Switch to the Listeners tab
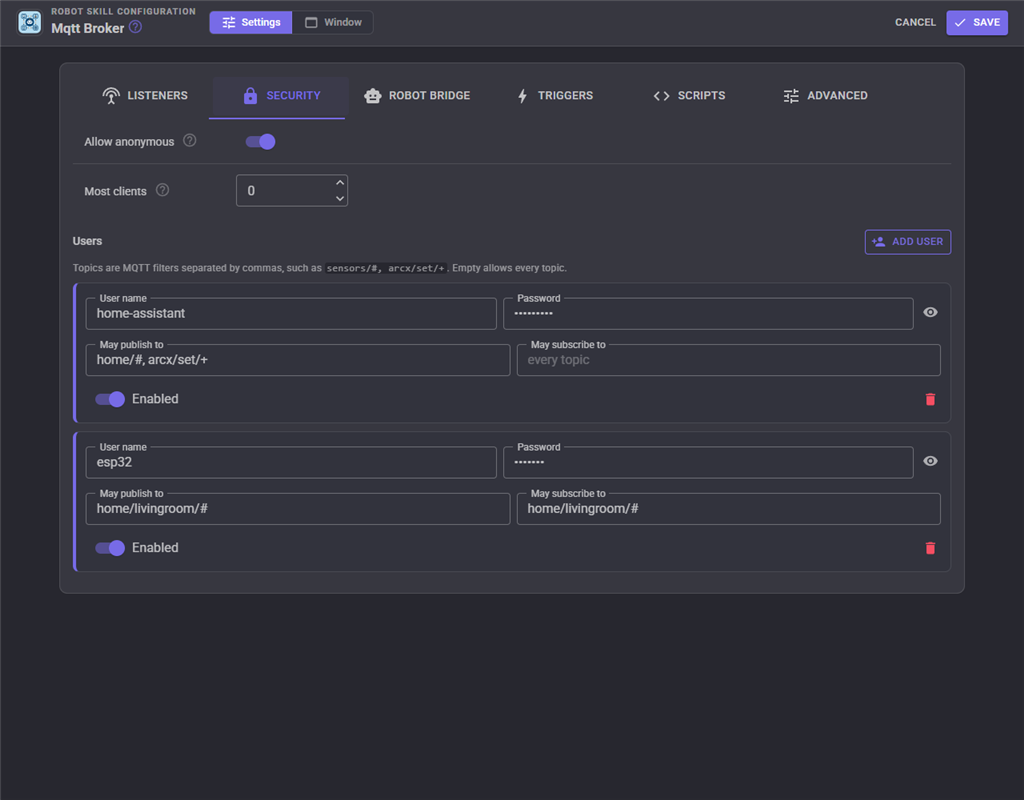This screenshot has width=1024, height=800. click(145, 96)
